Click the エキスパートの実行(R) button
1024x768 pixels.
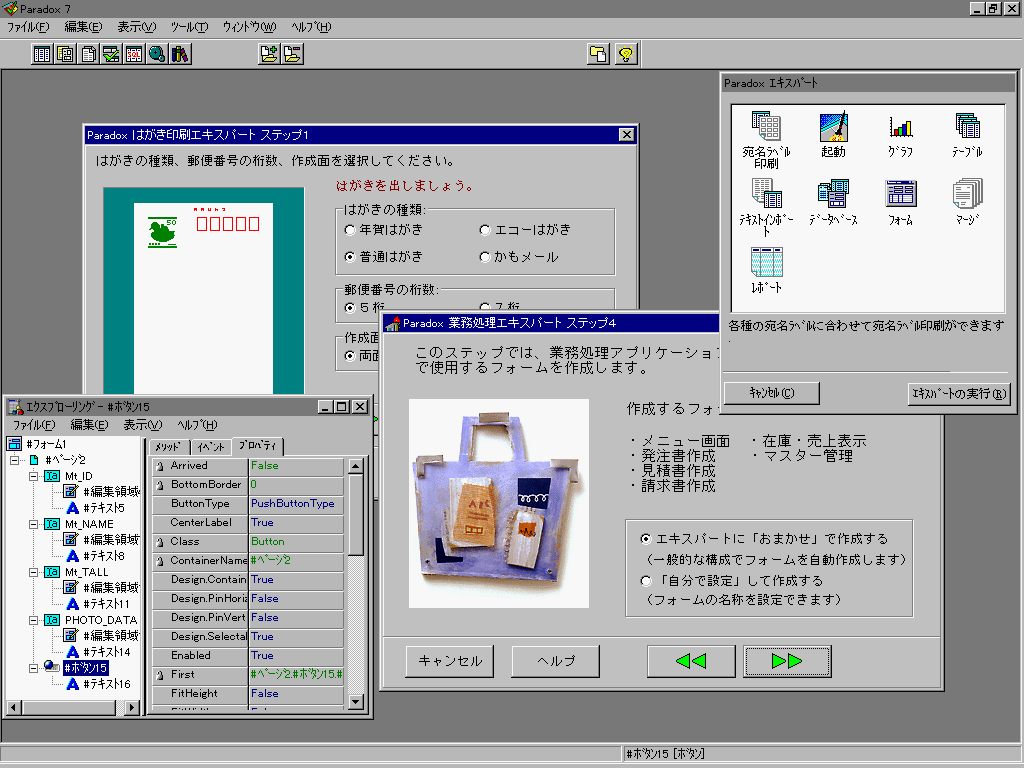tap(959, 393)
